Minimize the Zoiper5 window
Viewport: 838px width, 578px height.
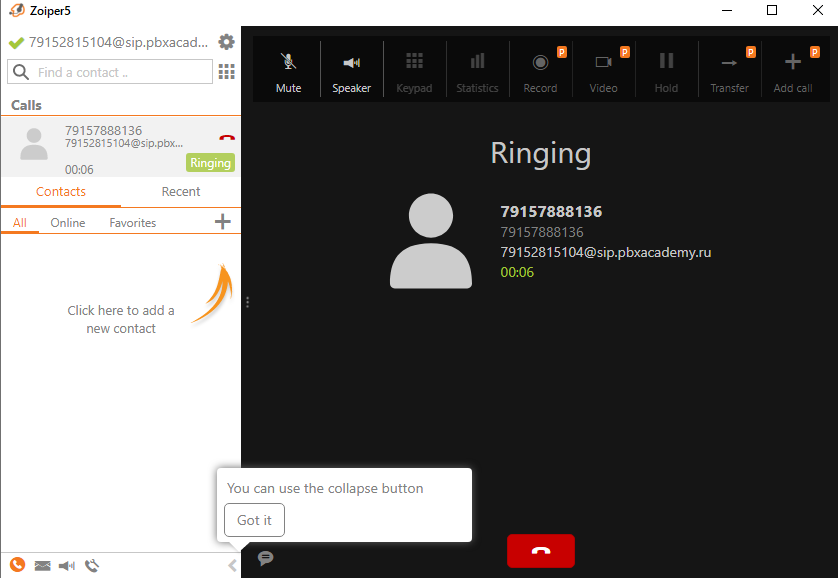pyautogui.click(x=727, y=10)
